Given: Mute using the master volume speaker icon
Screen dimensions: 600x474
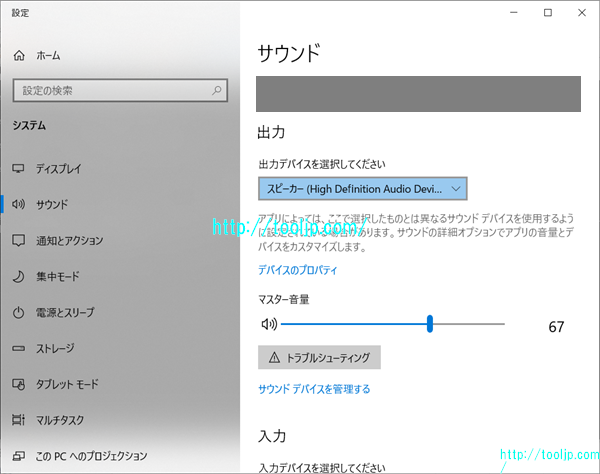Looking at the screenshot, I should click(269, 324).
